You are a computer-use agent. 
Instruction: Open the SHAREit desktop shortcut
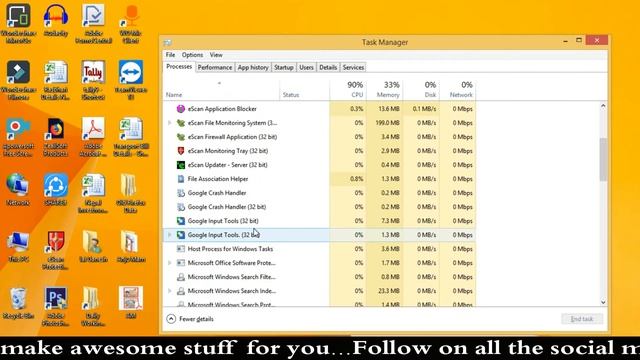pyautogui.click(x=56, y=189)
